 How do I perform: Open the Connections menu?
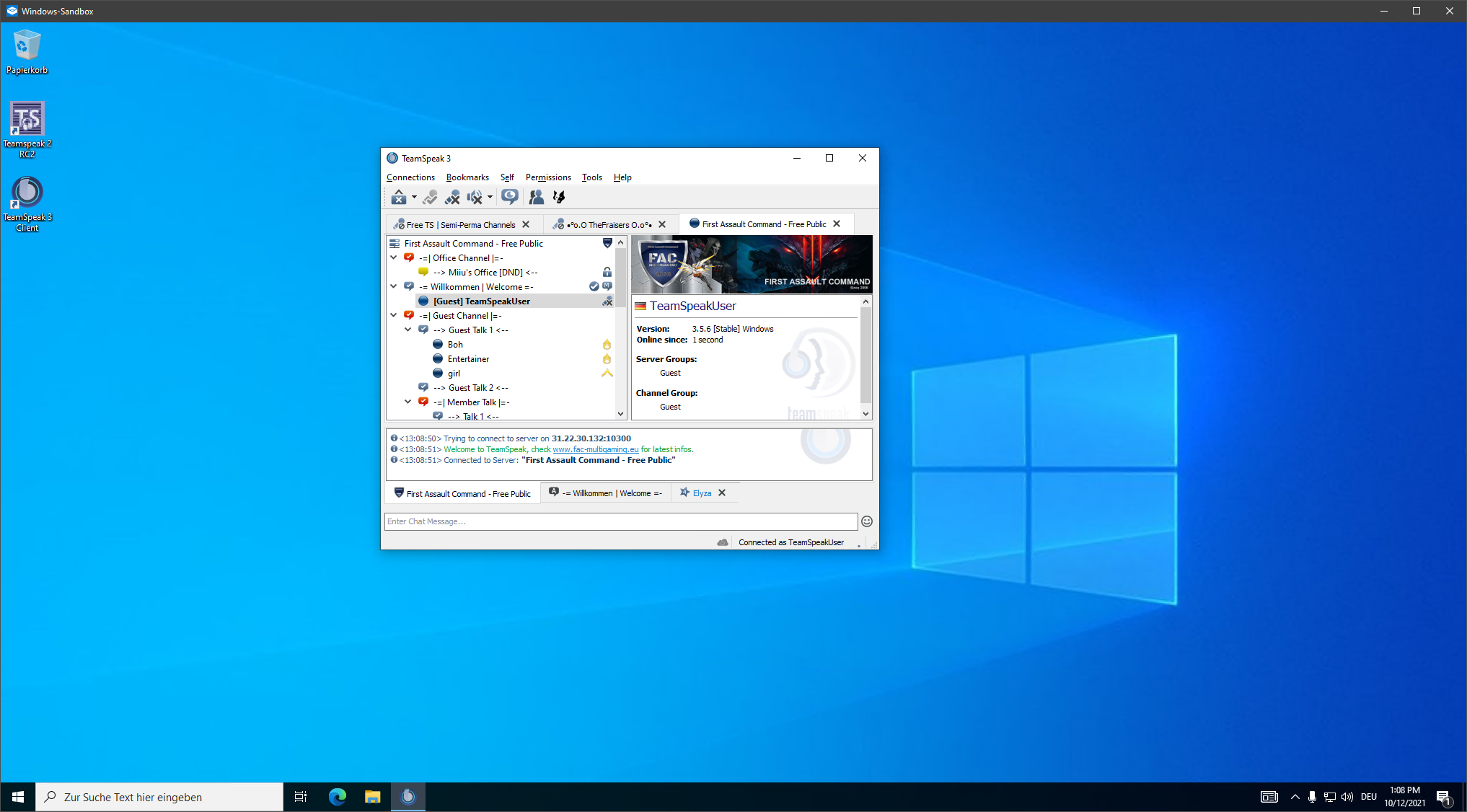pyautogui.click(x=410, y=177)
